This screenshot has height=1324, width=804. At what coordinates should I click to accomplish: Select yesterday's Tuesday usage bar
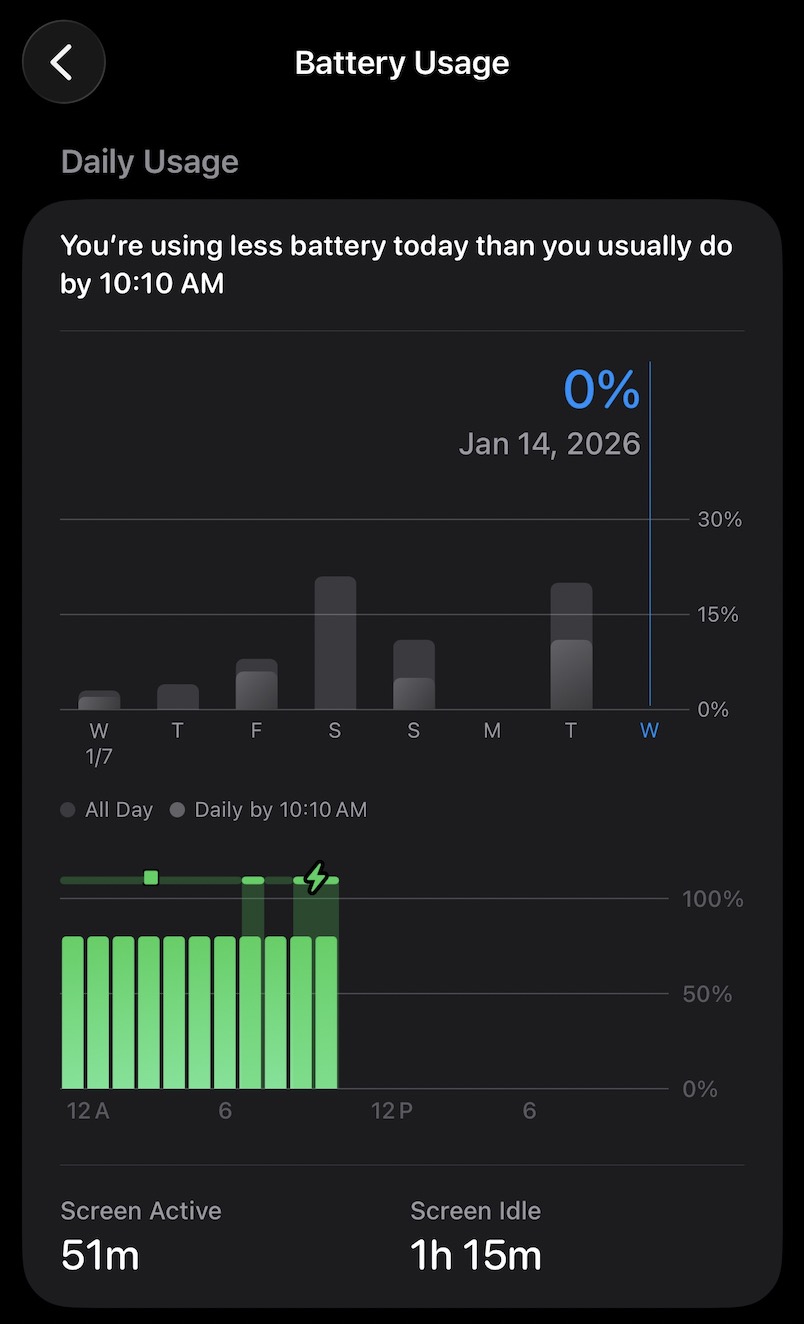click(571, 647)
